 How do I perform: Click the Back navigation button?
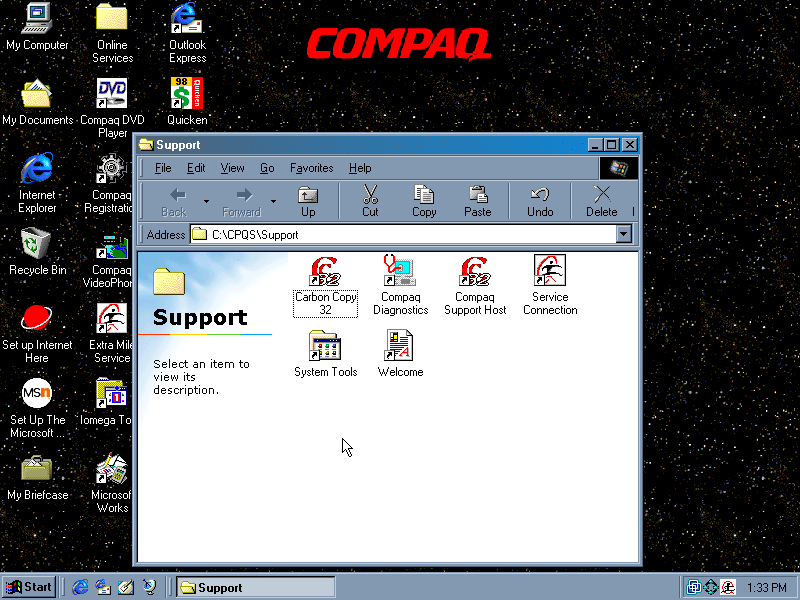coord(174,202)
